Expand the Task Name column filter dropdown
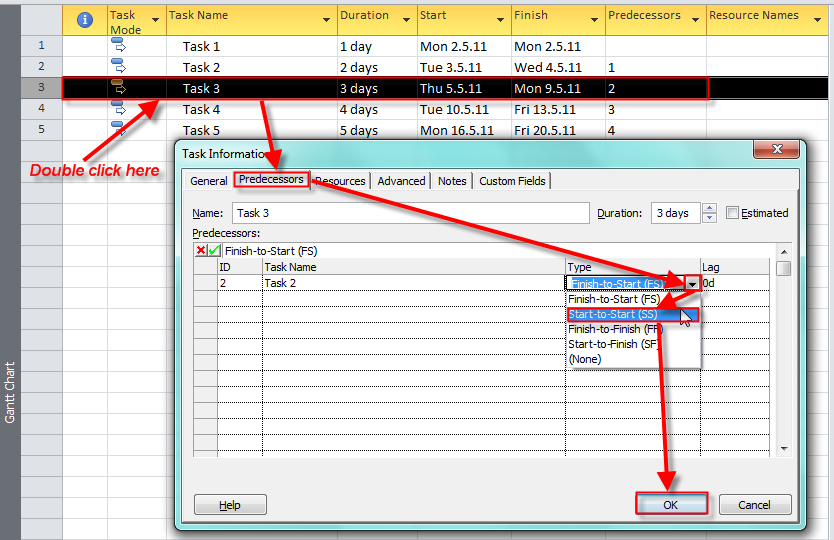The width and height of the screenshot is (834, 540). point(327,20)
